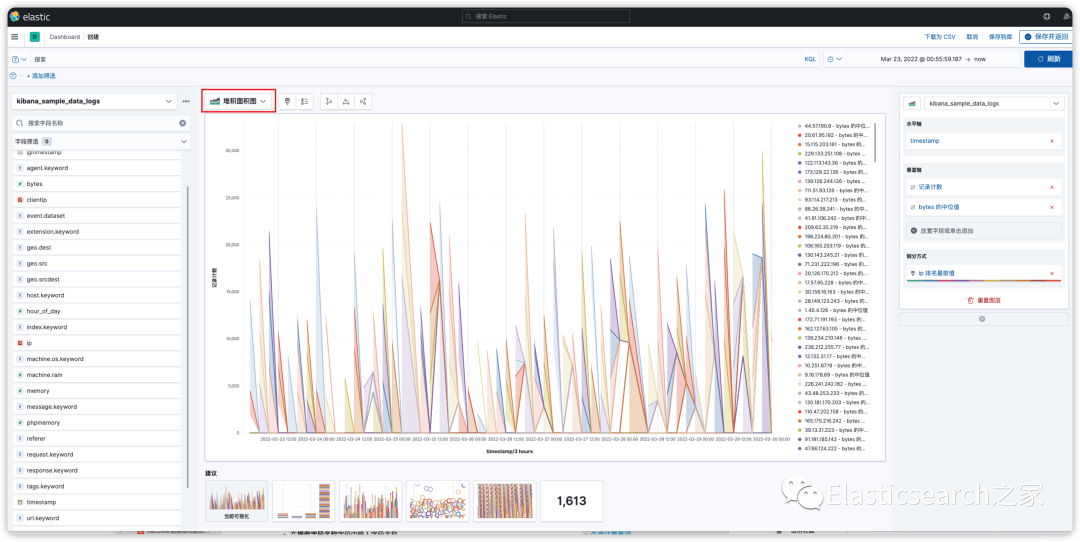This screenshot has height=542, width=1080.
Task: Focus the 搜索 Elastic global search box
Action: 545,16
